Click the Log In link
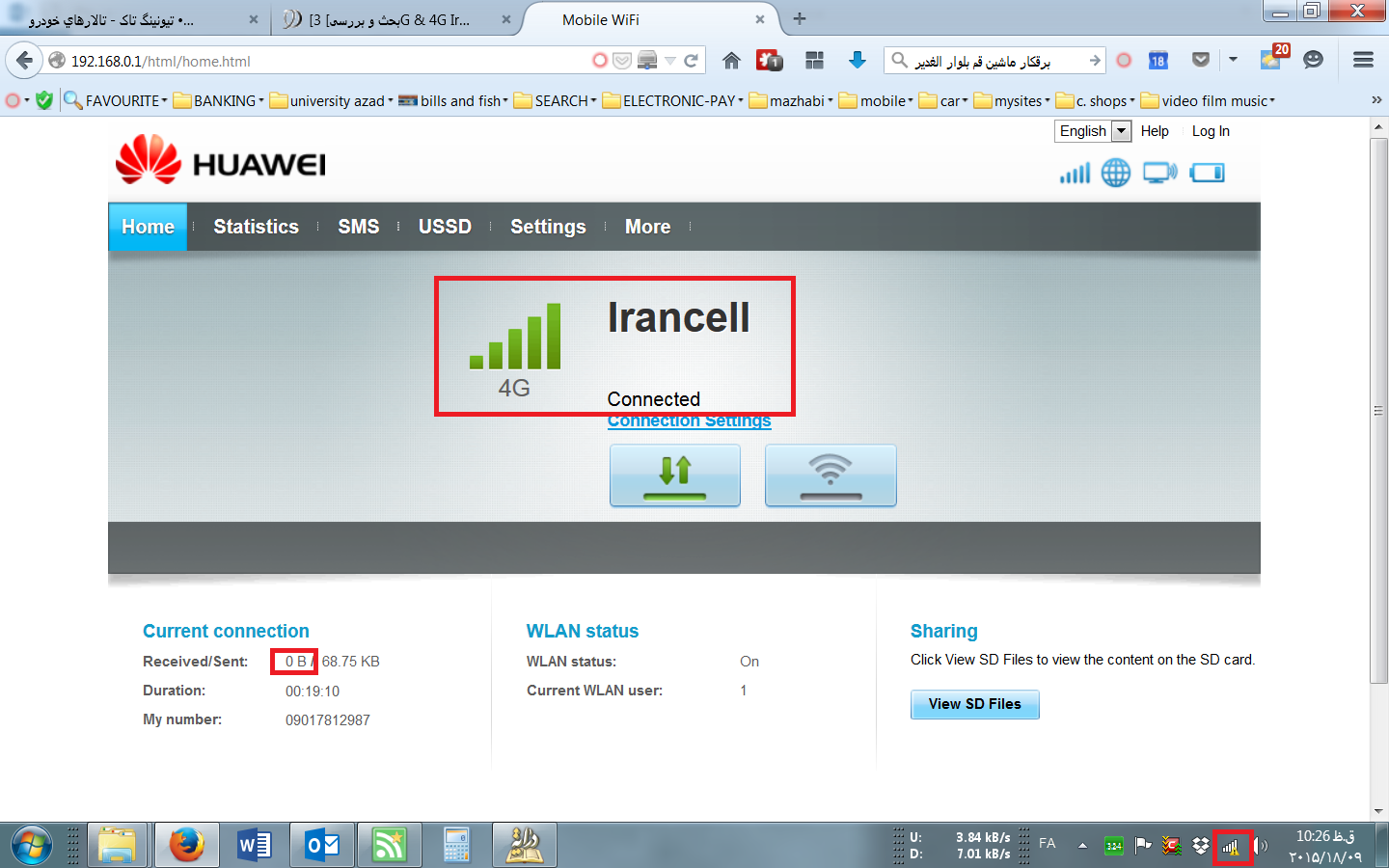Image resolution: width=1389 pixels, height=868 pixels. 1211,131
